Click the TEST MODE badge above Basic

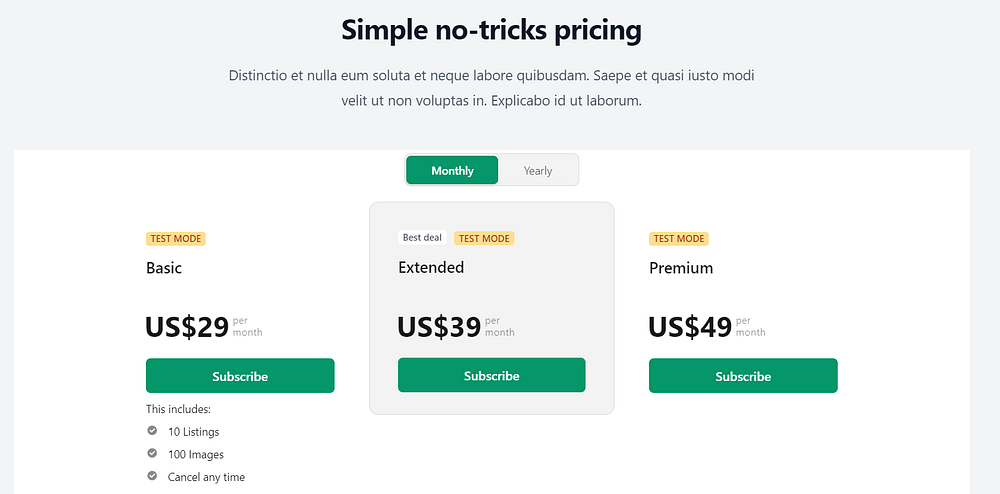176,239
